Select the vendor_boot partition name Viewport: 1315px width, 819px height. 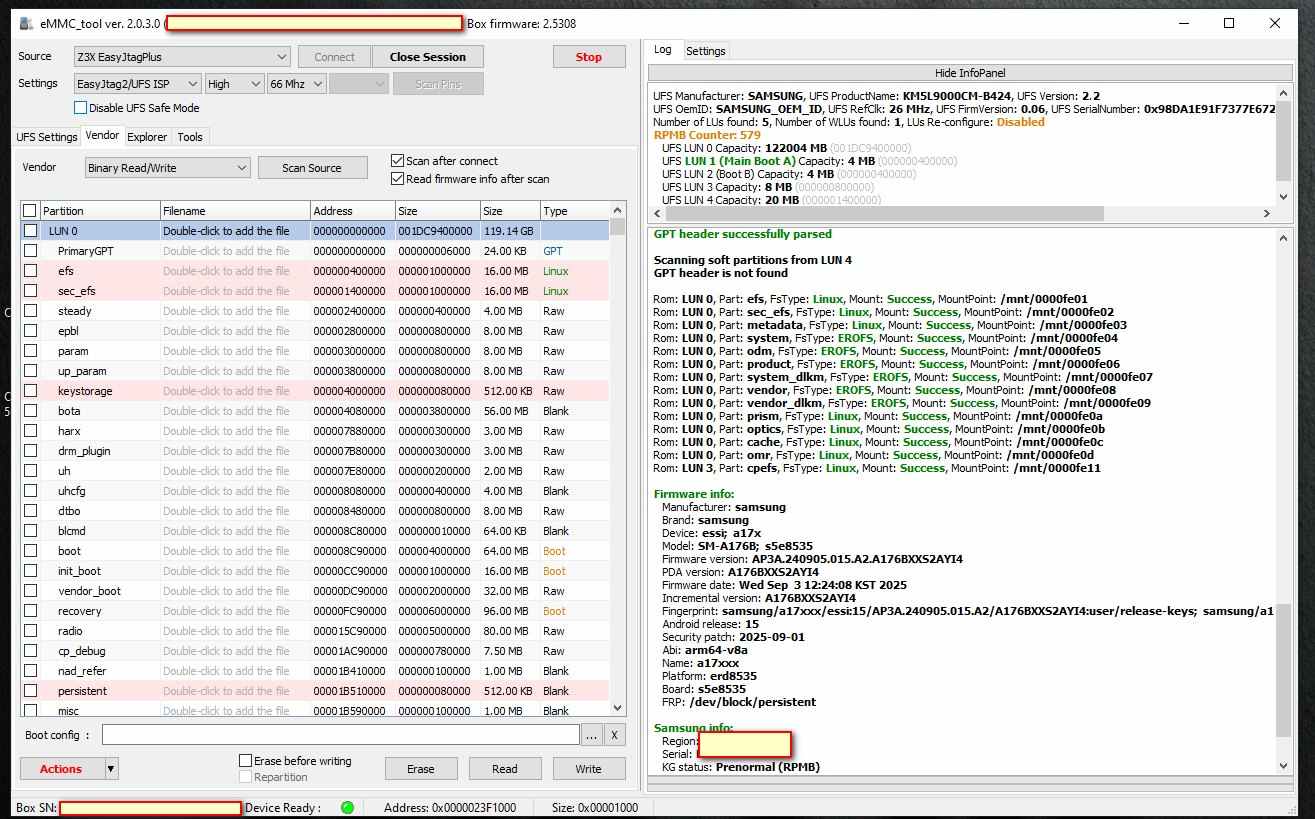pyautogui.click(x=89, y=591)
